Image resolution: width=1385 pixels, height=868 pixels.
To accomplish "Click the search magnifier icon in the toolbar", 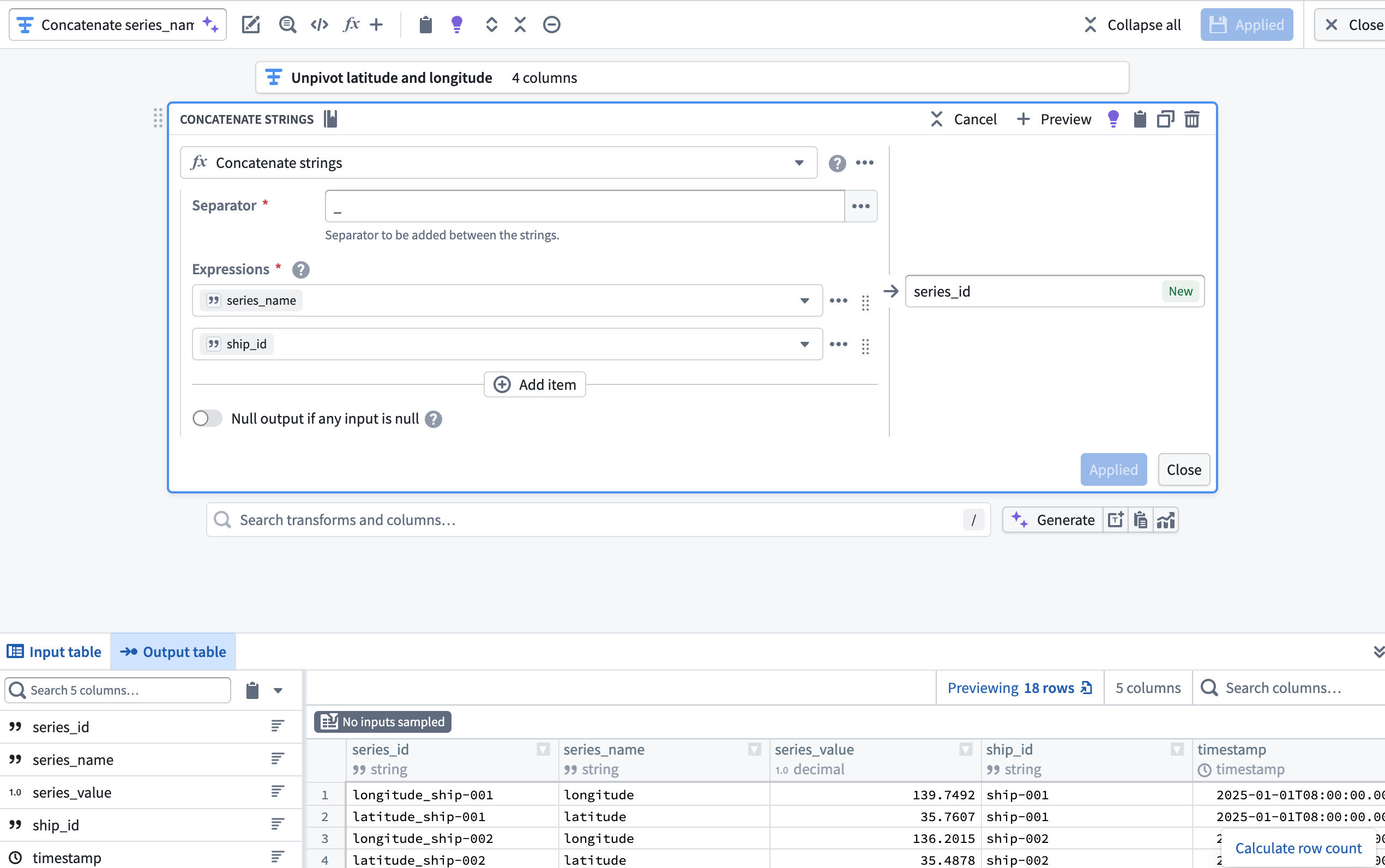I will [x=287, y=24].
